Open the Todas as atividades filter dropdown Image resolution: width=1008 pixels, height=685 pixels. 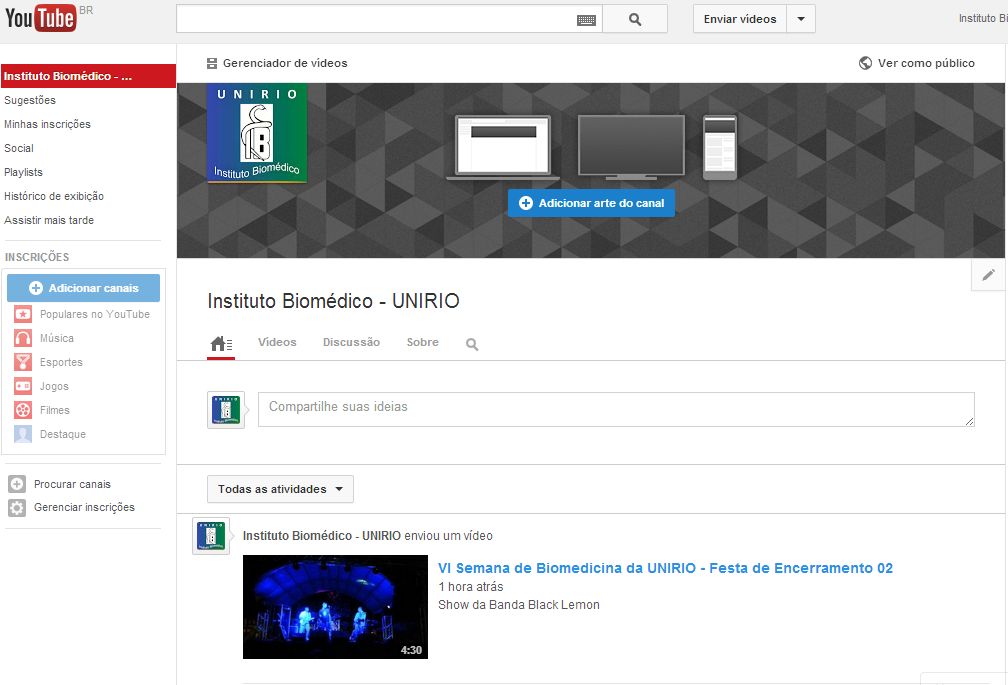[279, 489]
